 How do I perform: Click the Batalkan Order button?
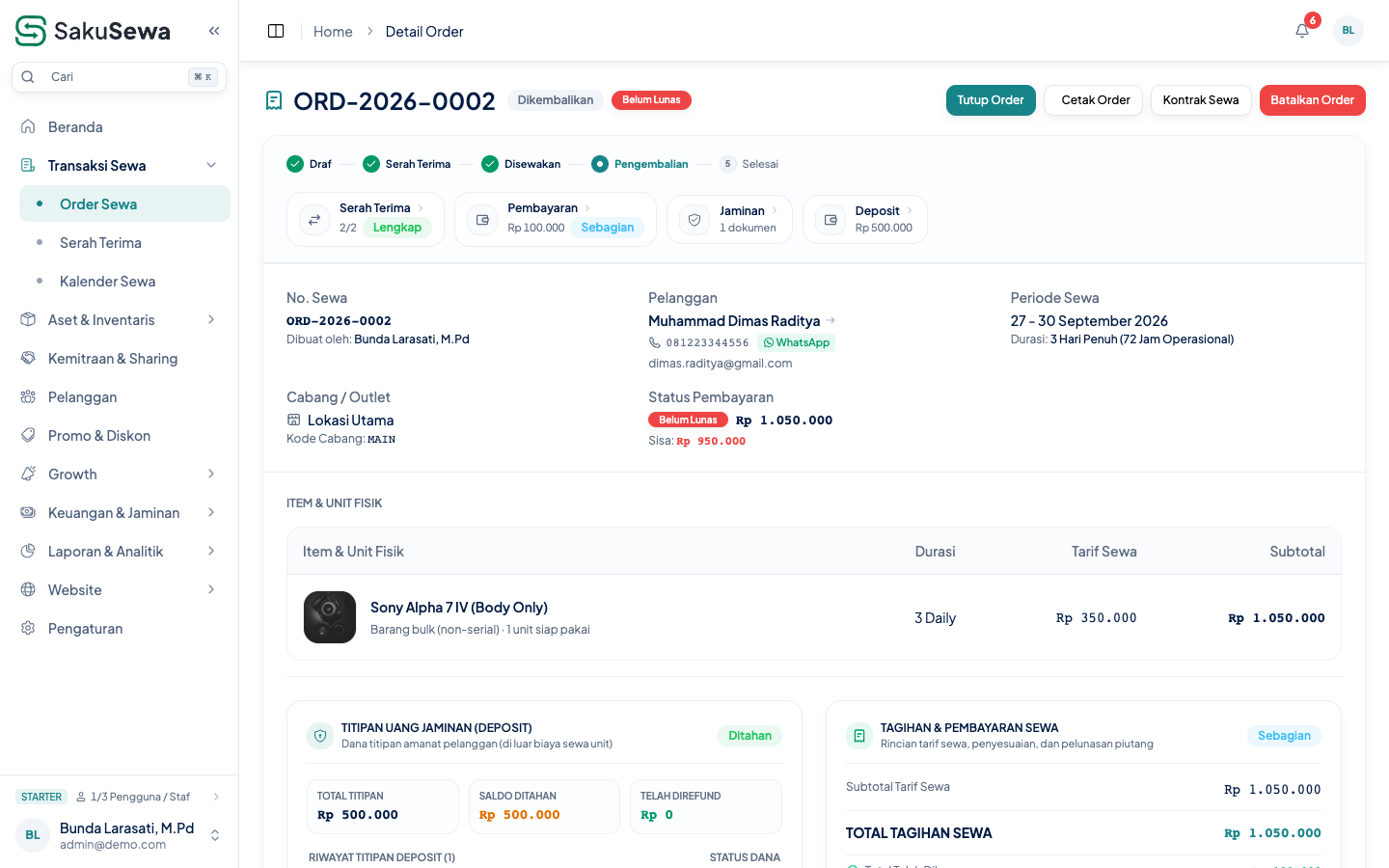(x=1312, y=100)
